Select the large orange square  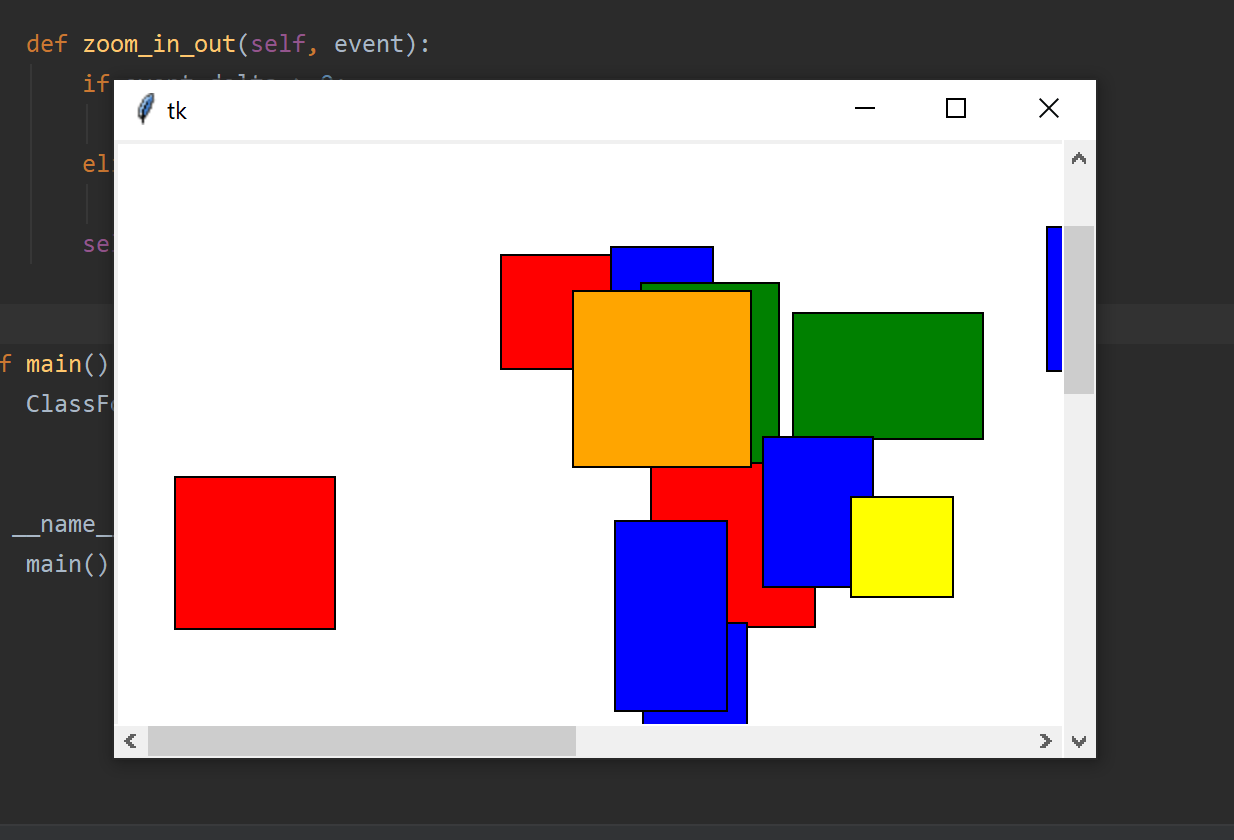(662, 378)
